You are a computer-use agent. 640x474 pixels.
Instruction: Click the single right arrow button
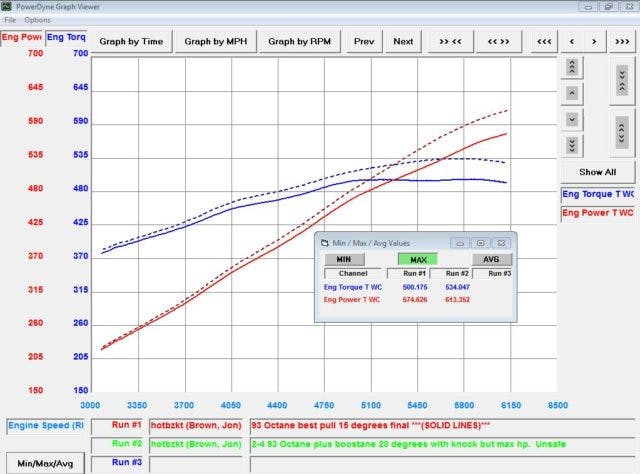594,41
